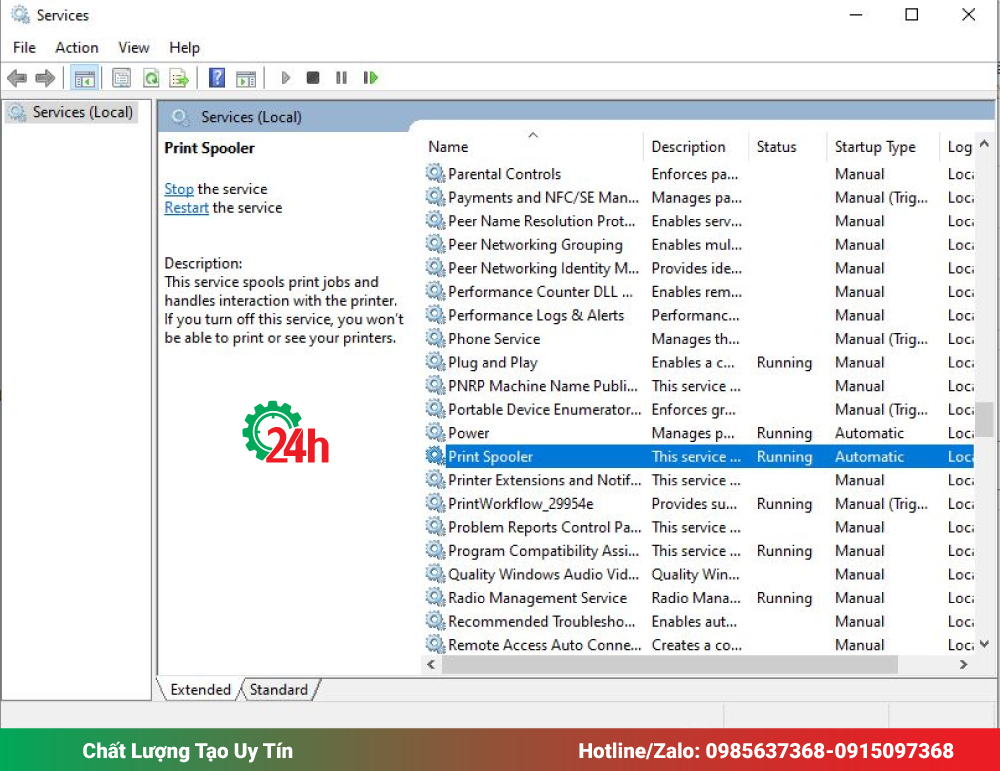
Task: Click the Back arrow toolbar icon
Action: (17, 78)
